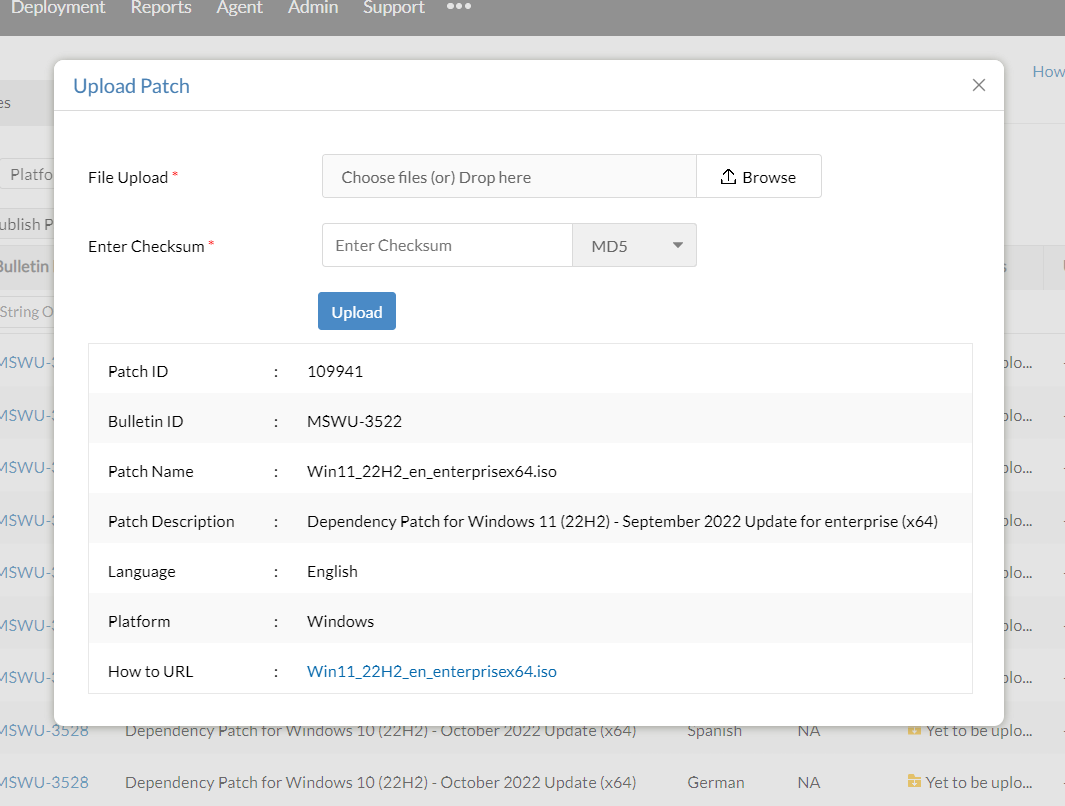This screenshot has width=1065, height=806.
Task: Open the Win11_22H2_en_enterprisex64.iso How-to URL
Action: click(x=431, y=671)
